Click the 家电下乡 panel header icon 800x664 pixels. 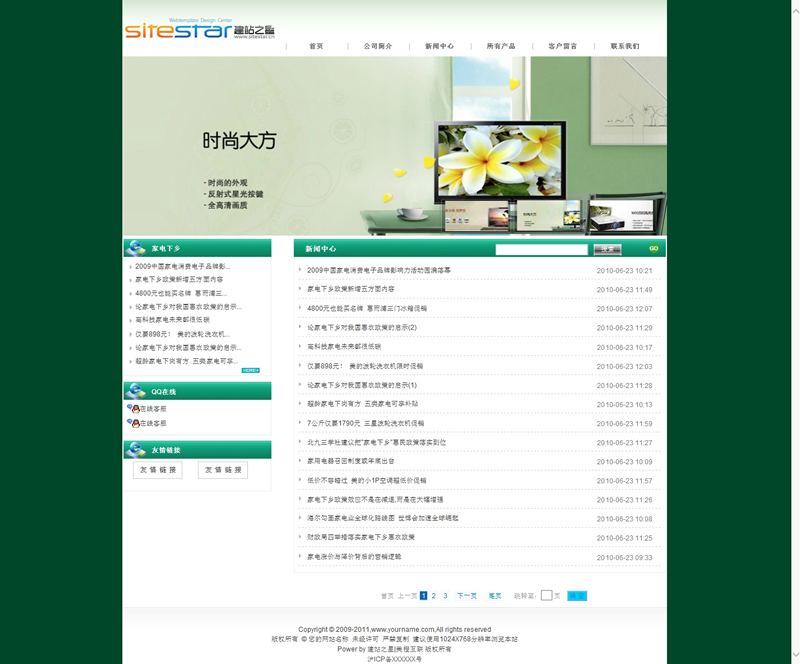137,248
